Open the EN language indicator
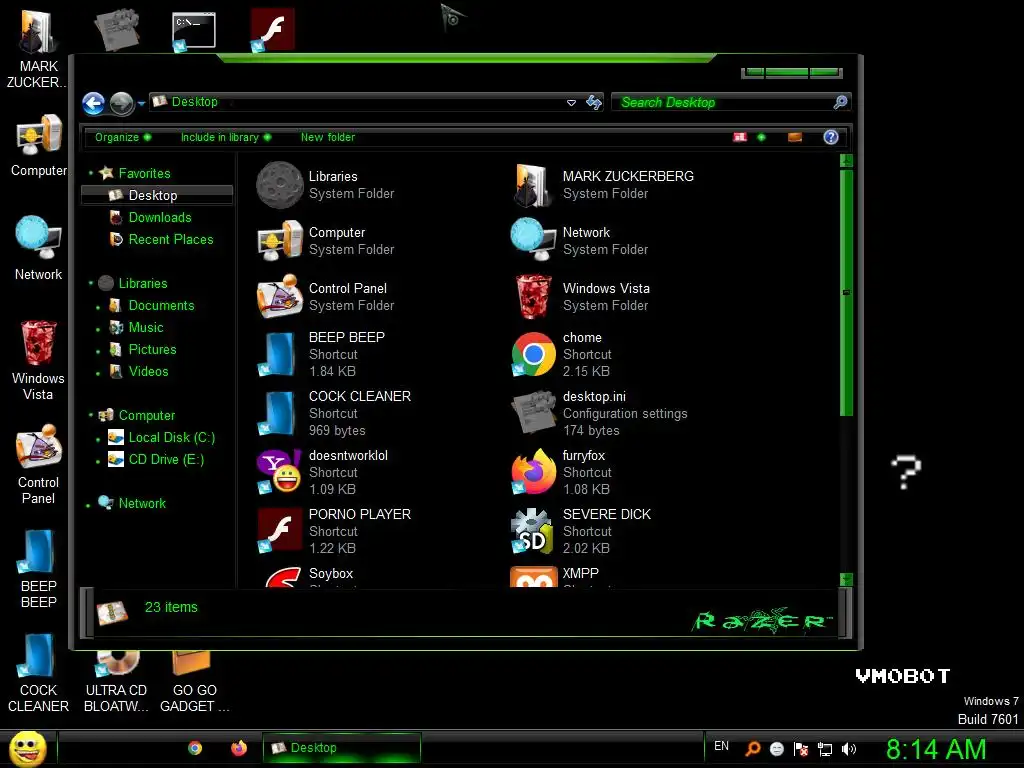This screenshot has height=768, width=1024. point(721,746)
